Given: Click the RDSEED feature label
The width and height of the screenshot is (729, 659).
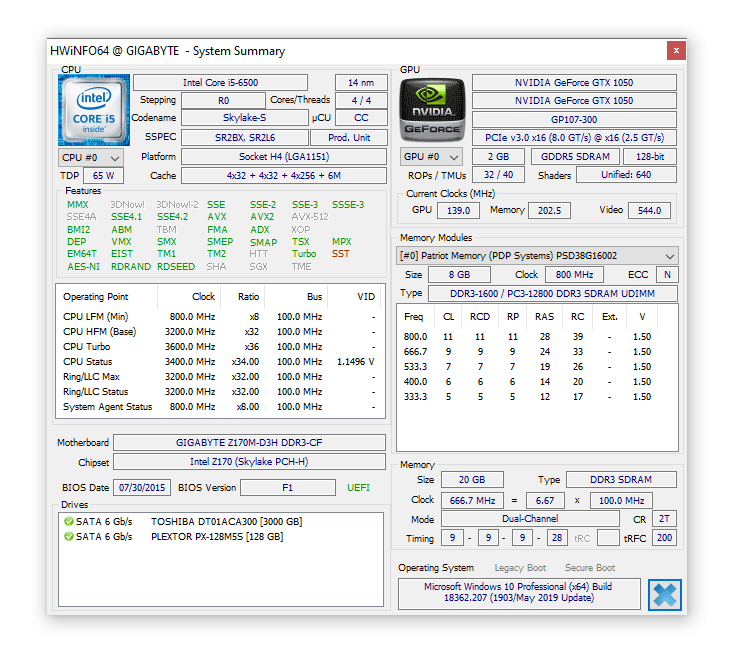Looking at the screenshot, I should 176,267.
